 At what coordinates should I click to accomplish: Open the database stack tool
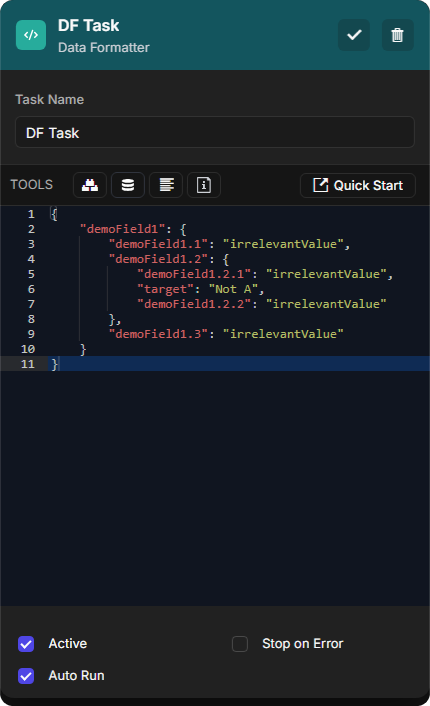128,185
